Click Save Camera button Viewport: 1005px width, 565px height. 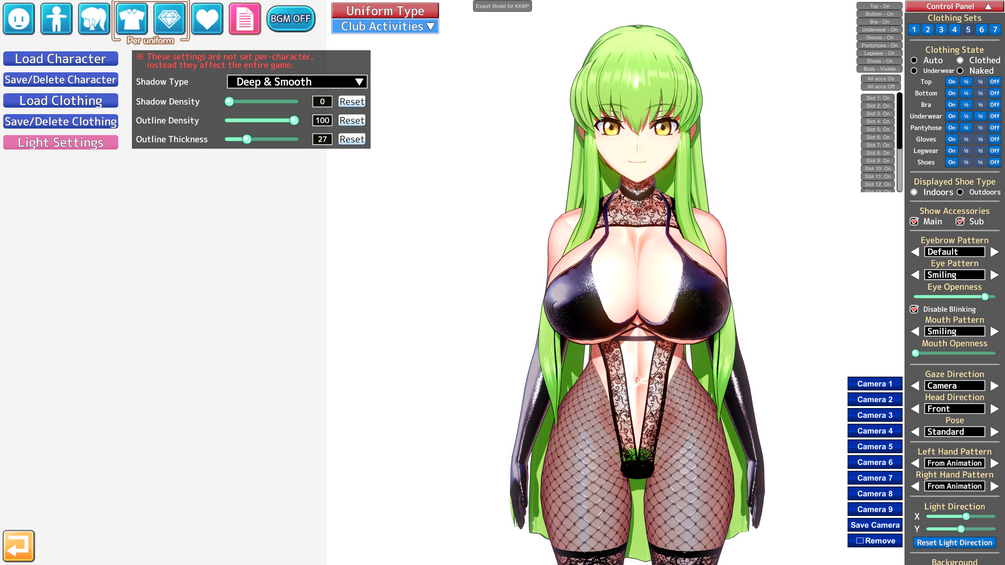pos(875,525)
